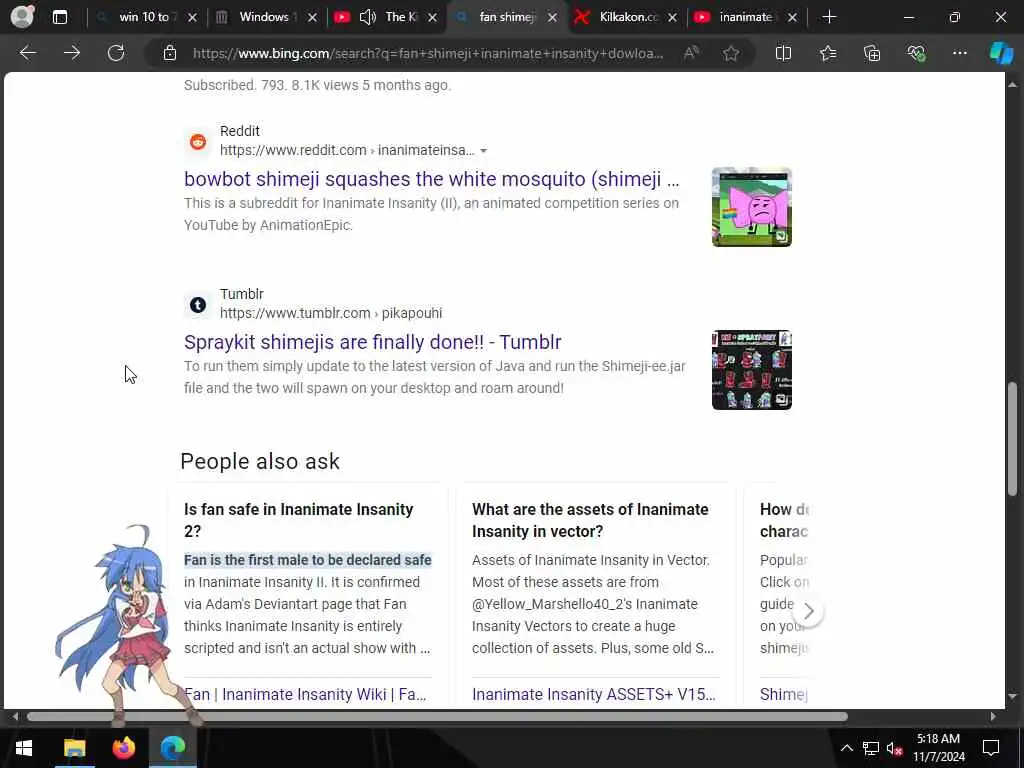This screenshot has height=768, width=1024.
Task: Open the Tumblr pikapouhi URL
Action: pos(331,313)
